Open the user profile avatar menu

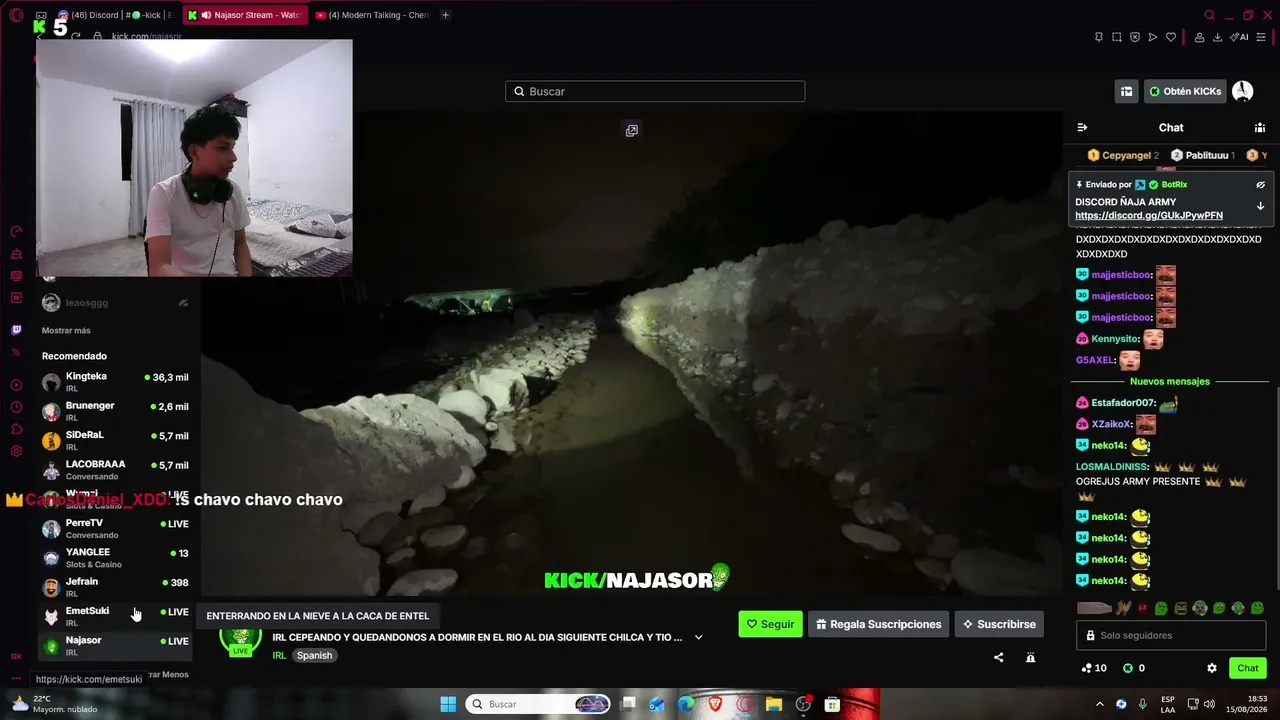coord(1243,91)
